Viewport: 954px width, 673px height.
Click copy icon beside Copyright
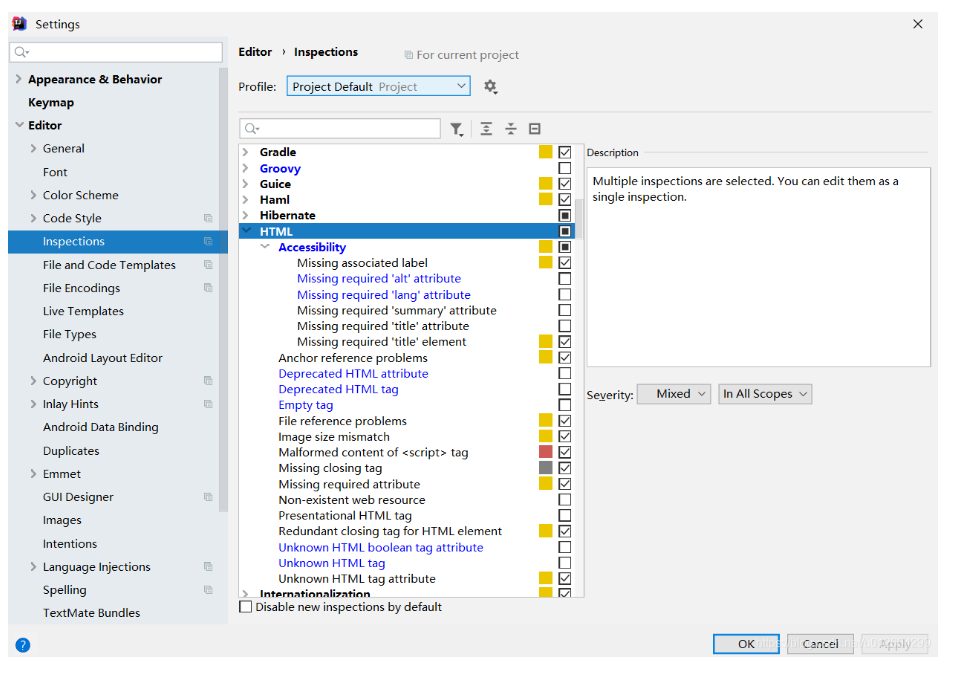tap(208, 381)
